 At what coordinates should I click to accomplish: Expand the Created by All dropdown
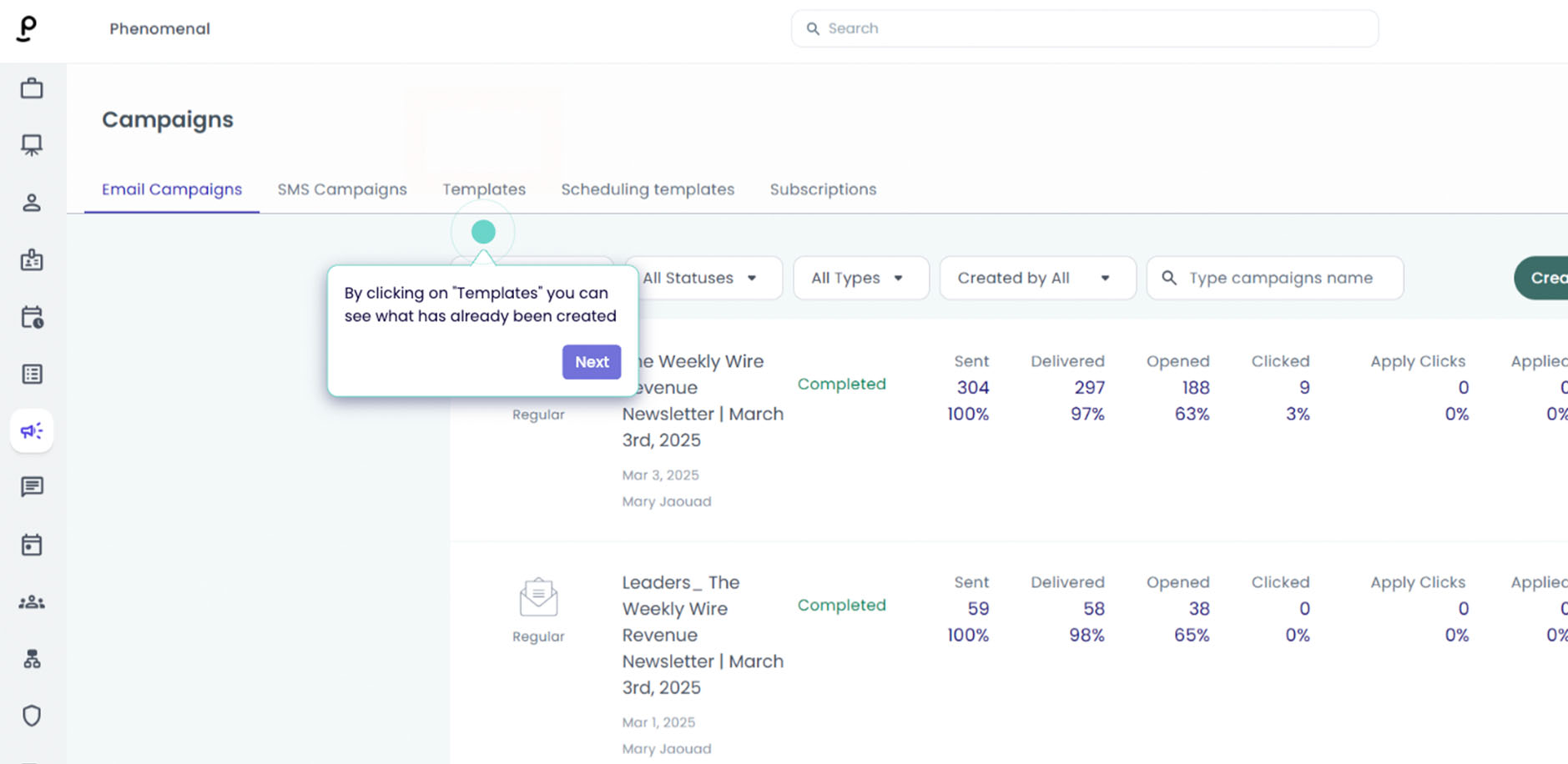click(1037, 278)
